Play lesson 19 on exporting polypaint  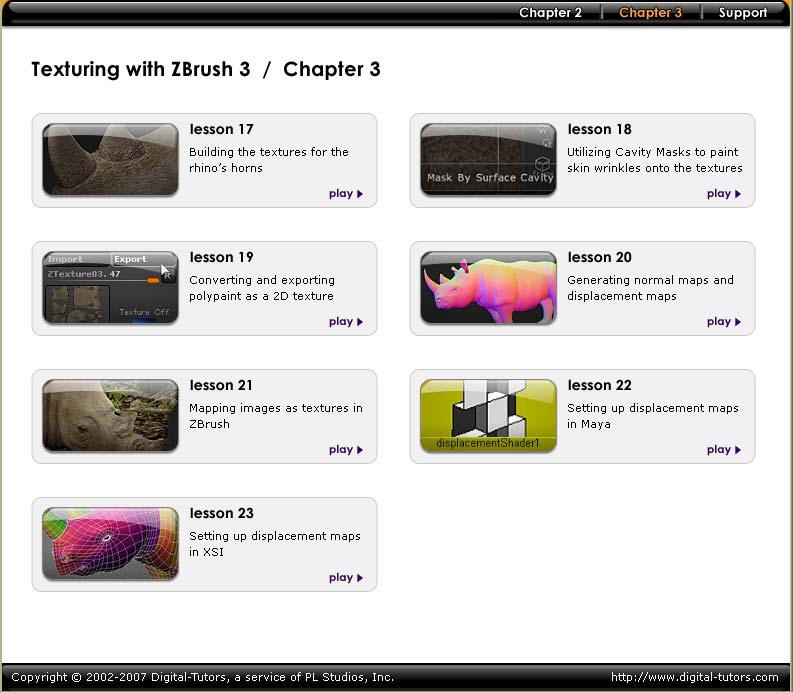(x=346, y=322)
